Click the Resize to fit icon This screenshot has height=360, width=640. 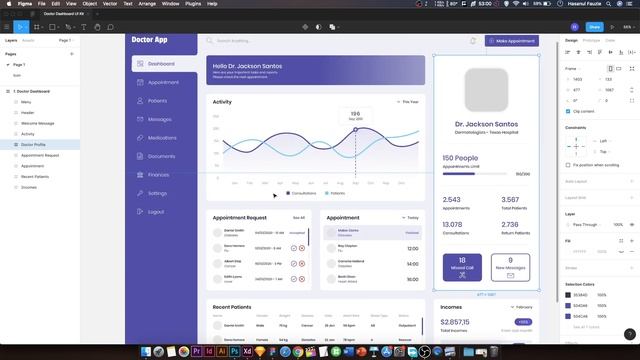tap(632, 69)
